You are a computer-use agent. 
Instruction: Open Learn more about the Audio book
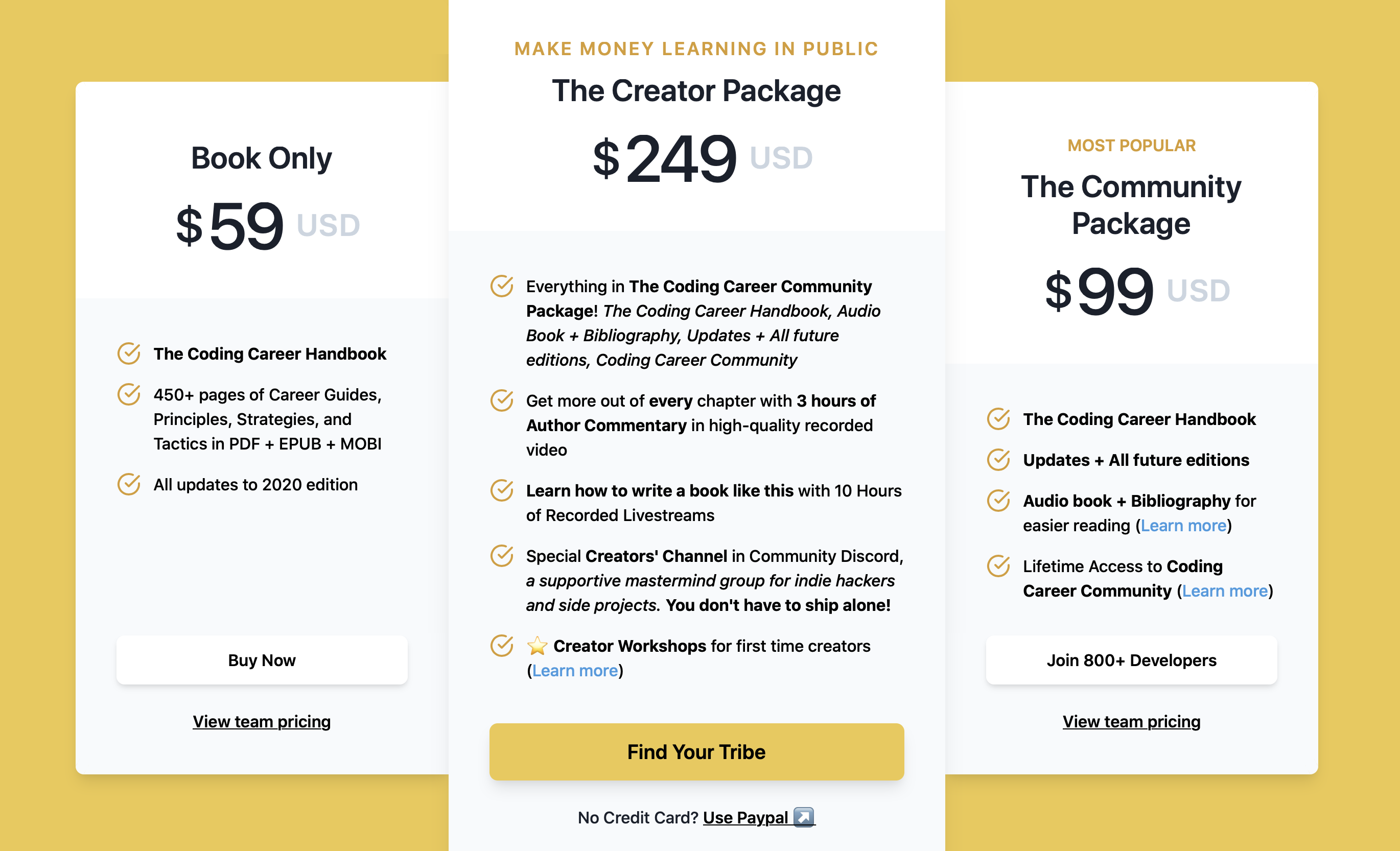[x=1183, y=525]
